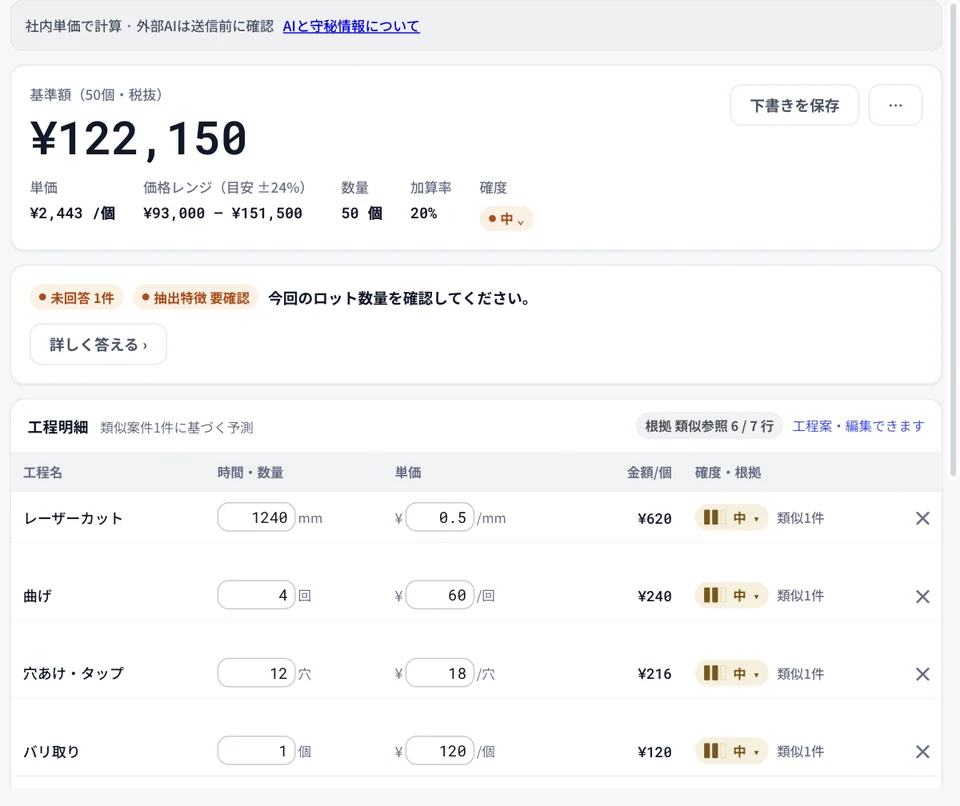This screenshot has height=806, width=960.
Task: Open confidence dropdown 中 for 穴あけ・タップ
Action: [x=731, y=673]
